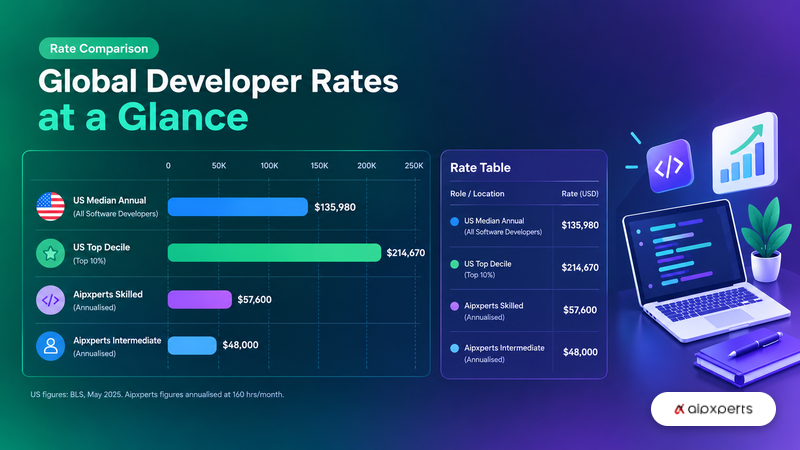Click the $48,000 label next to the chart bar
Image resolution: width=800 pixels, height=450 pixels.
(240, 345)
